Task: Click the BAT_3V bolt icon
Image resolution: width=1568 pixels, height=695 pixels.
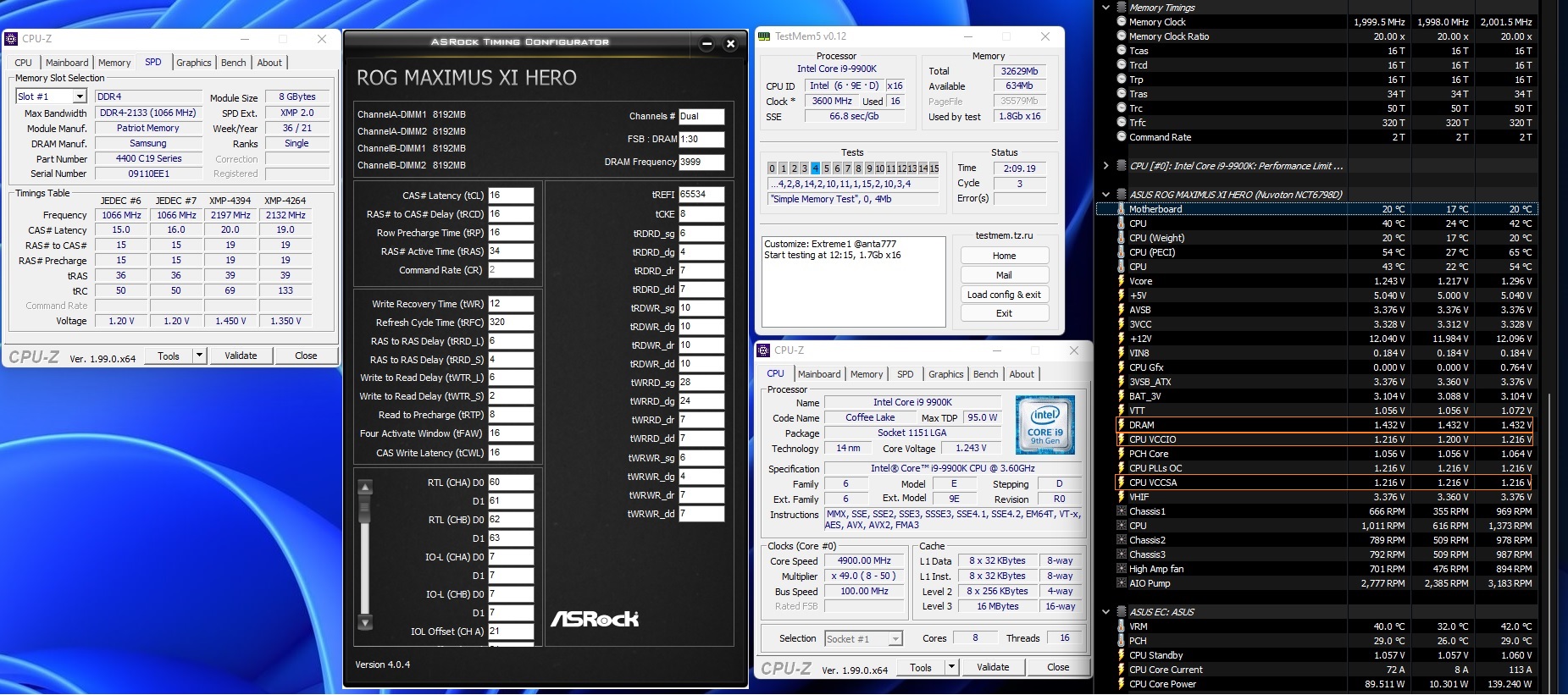Action: point(1122,396)
